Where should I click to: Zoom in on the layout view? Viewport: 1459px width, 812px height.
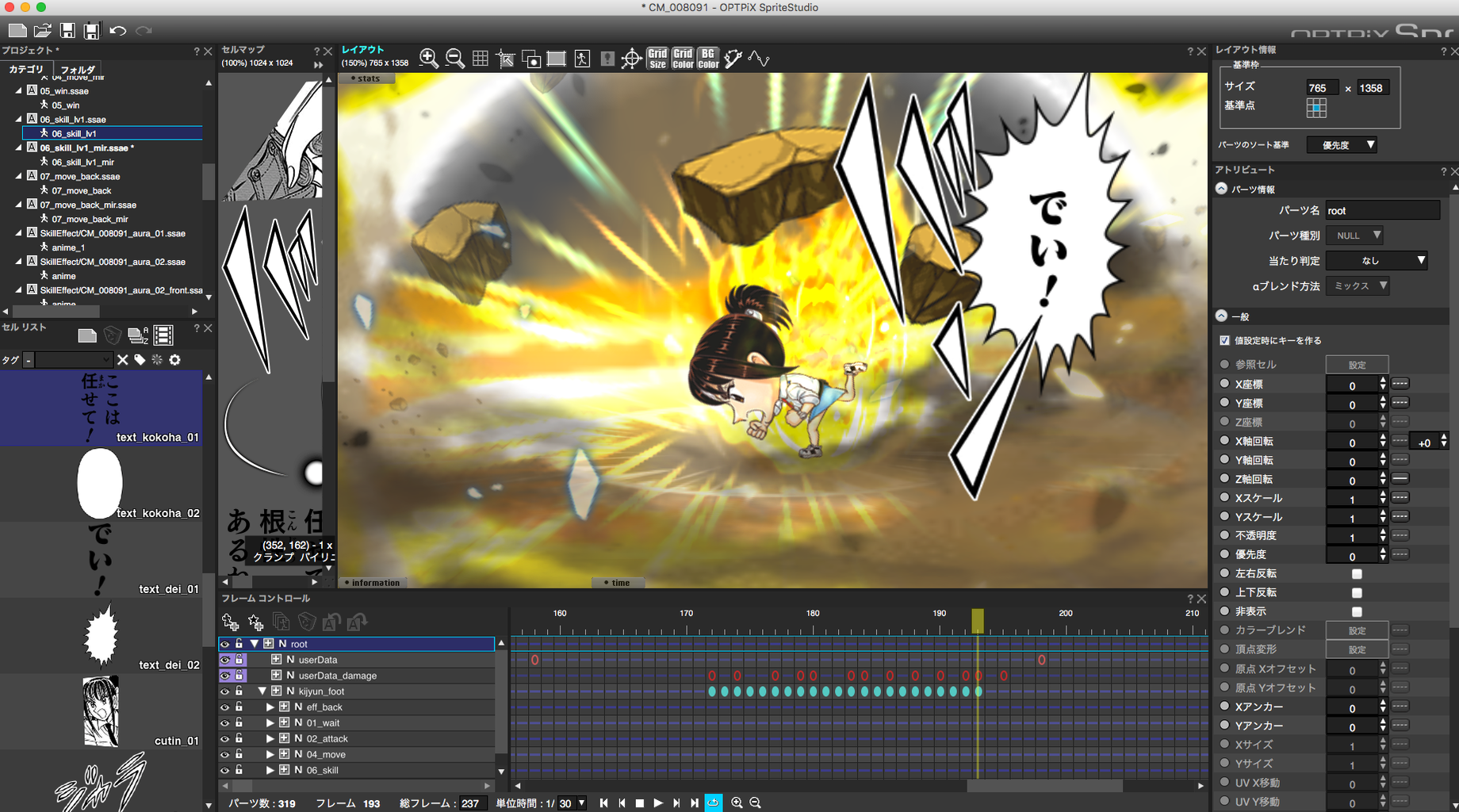[429, 59]
